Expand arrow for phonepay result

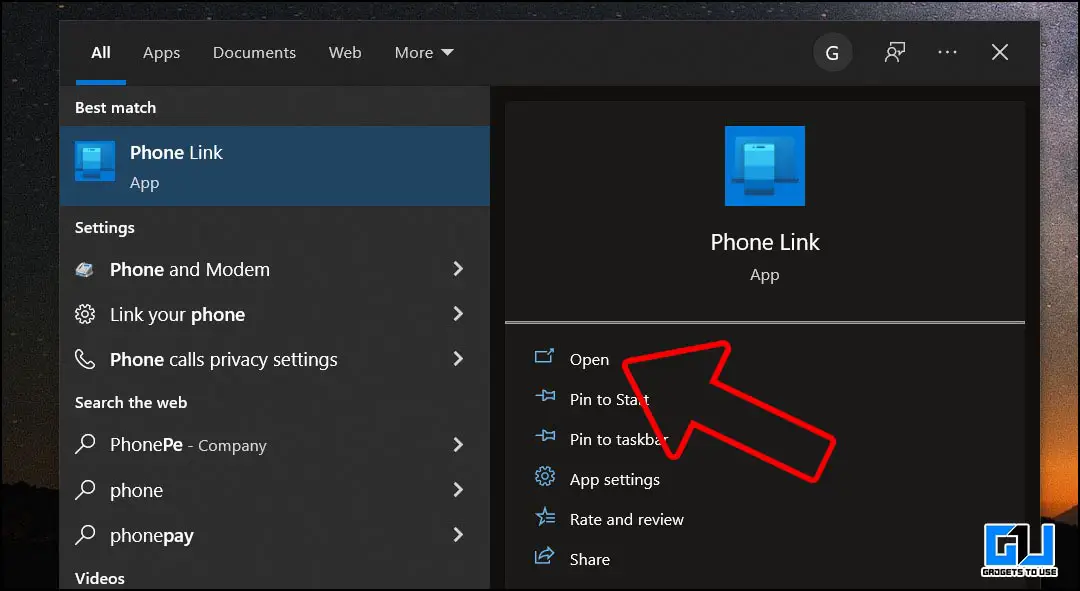tap(458, 534)
